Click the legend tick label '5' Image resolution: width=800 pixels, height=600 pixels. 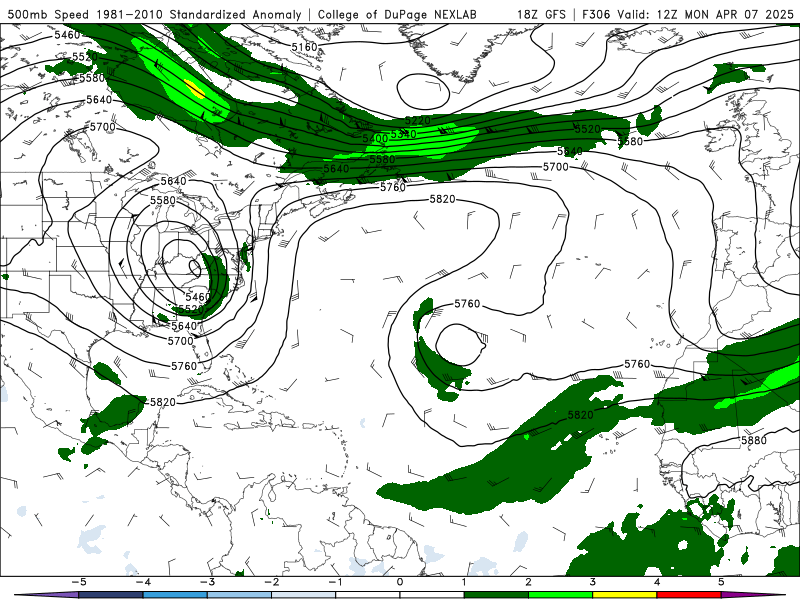(721, 582)
